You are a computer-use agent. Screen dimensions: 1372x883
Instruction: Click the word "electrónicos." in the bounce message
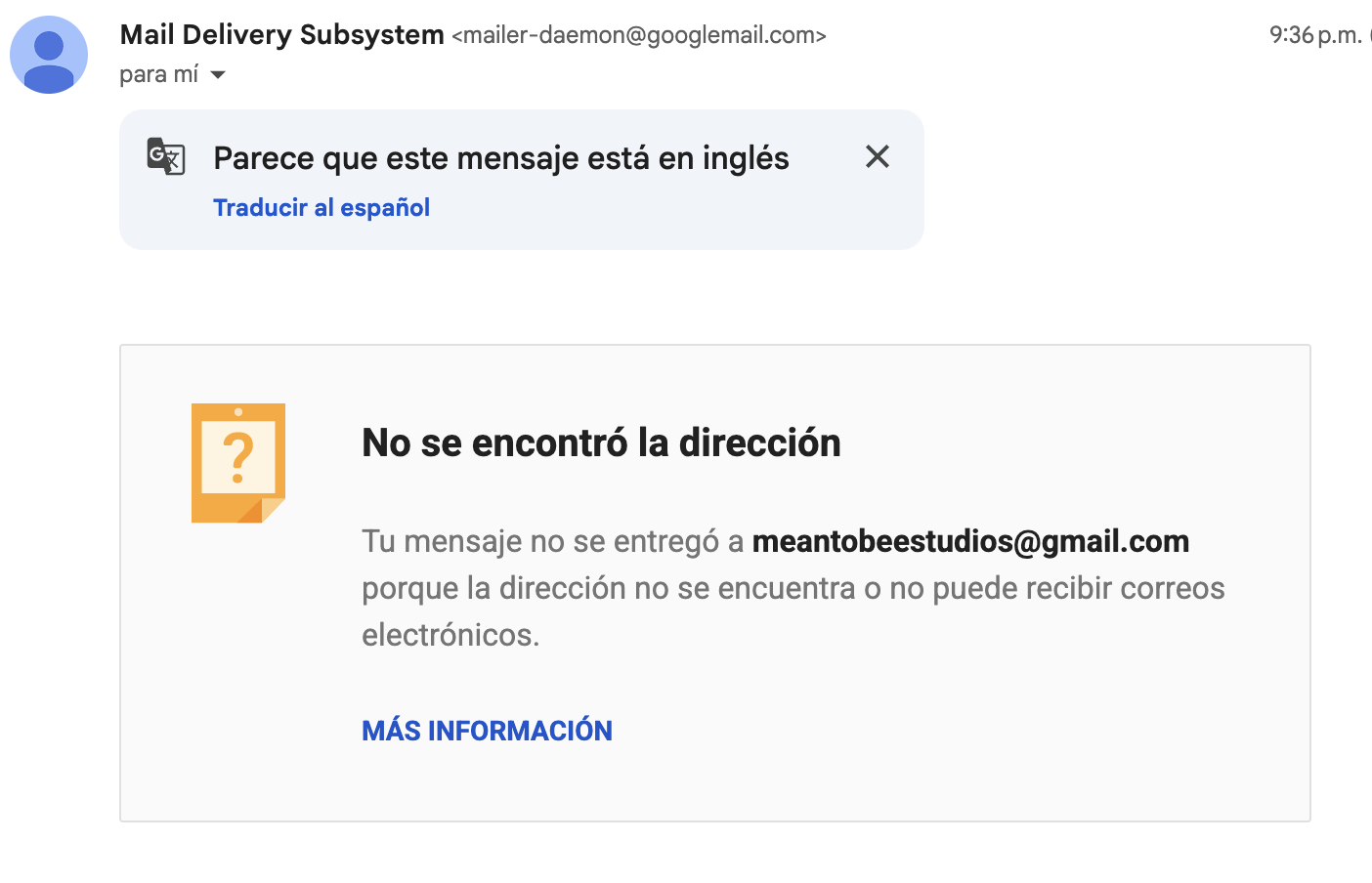click(450, 635)
